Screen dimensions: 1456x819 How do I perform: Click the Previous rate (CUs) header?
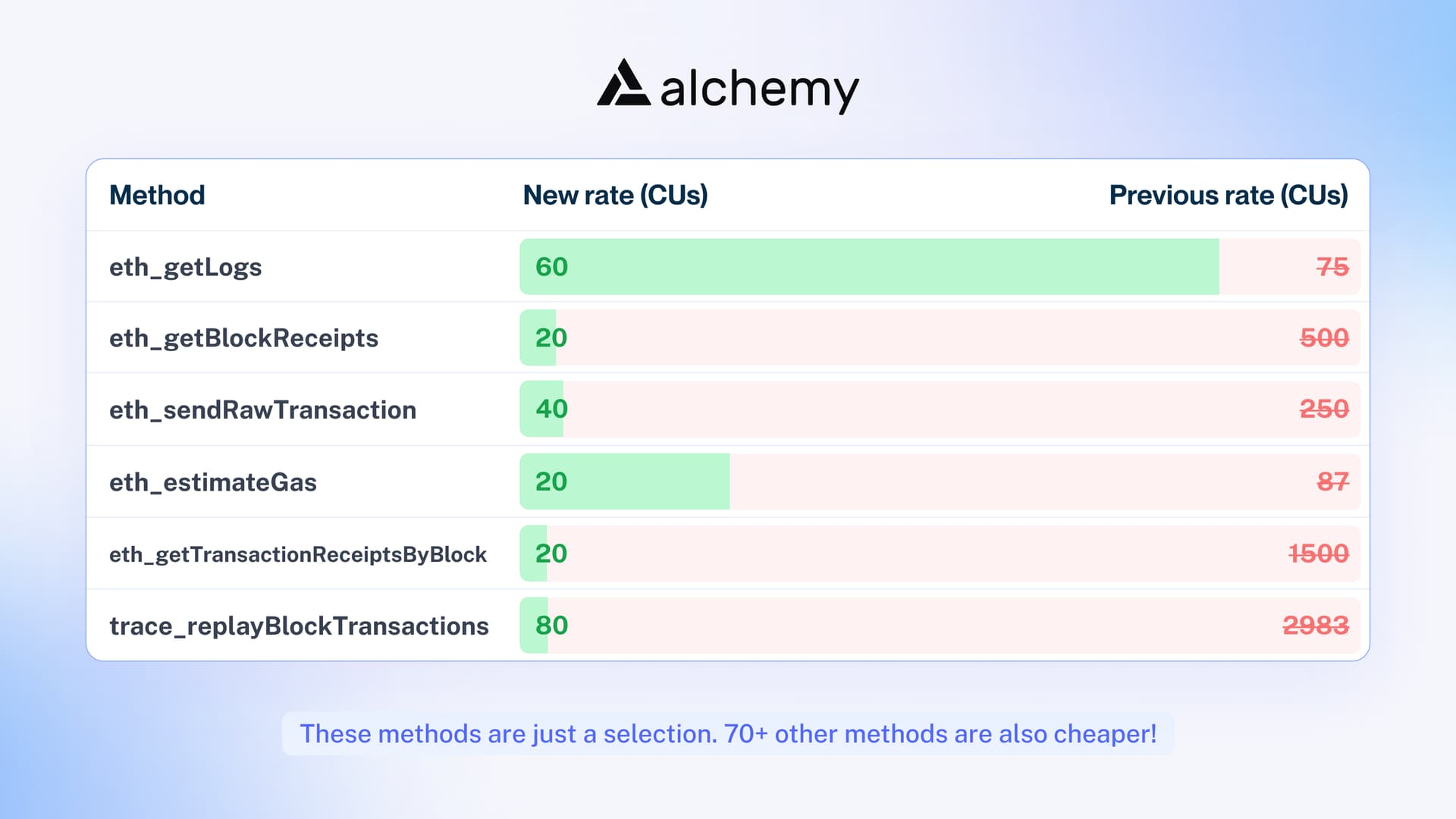coord(1228,196)
